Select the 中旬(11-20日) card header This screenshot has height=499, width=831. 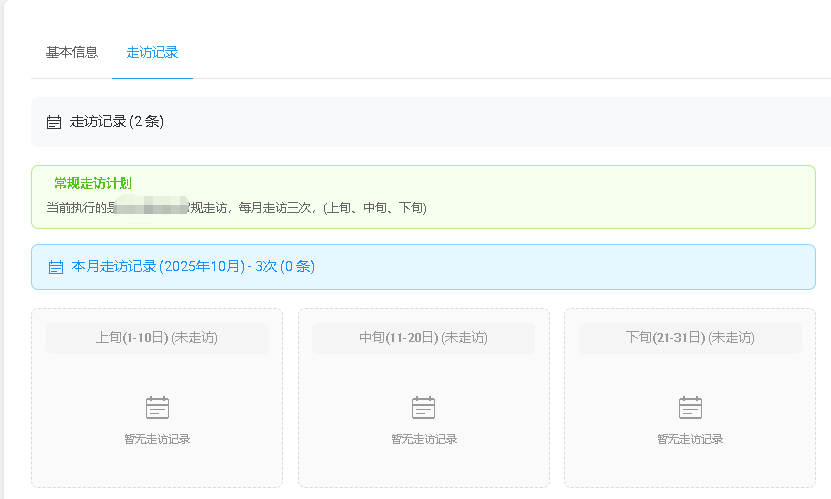pos(423,338)
